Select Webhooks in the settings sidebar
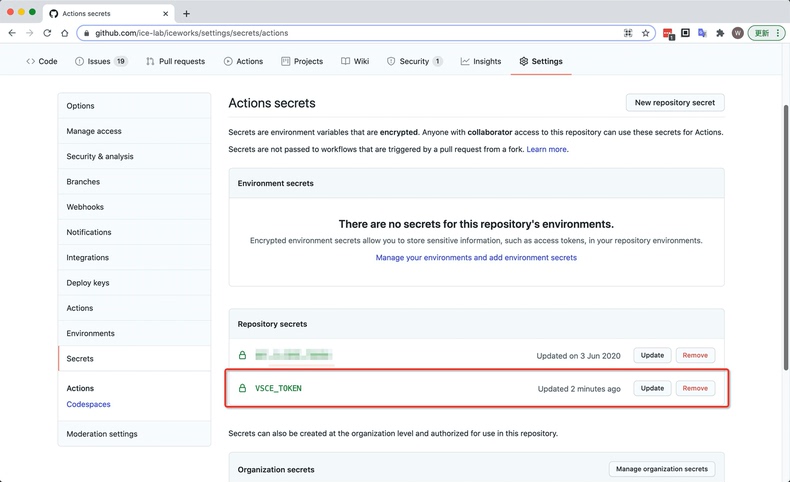Image resolution: width=790 pixels, height=482 pixels. tap(85, 207)
